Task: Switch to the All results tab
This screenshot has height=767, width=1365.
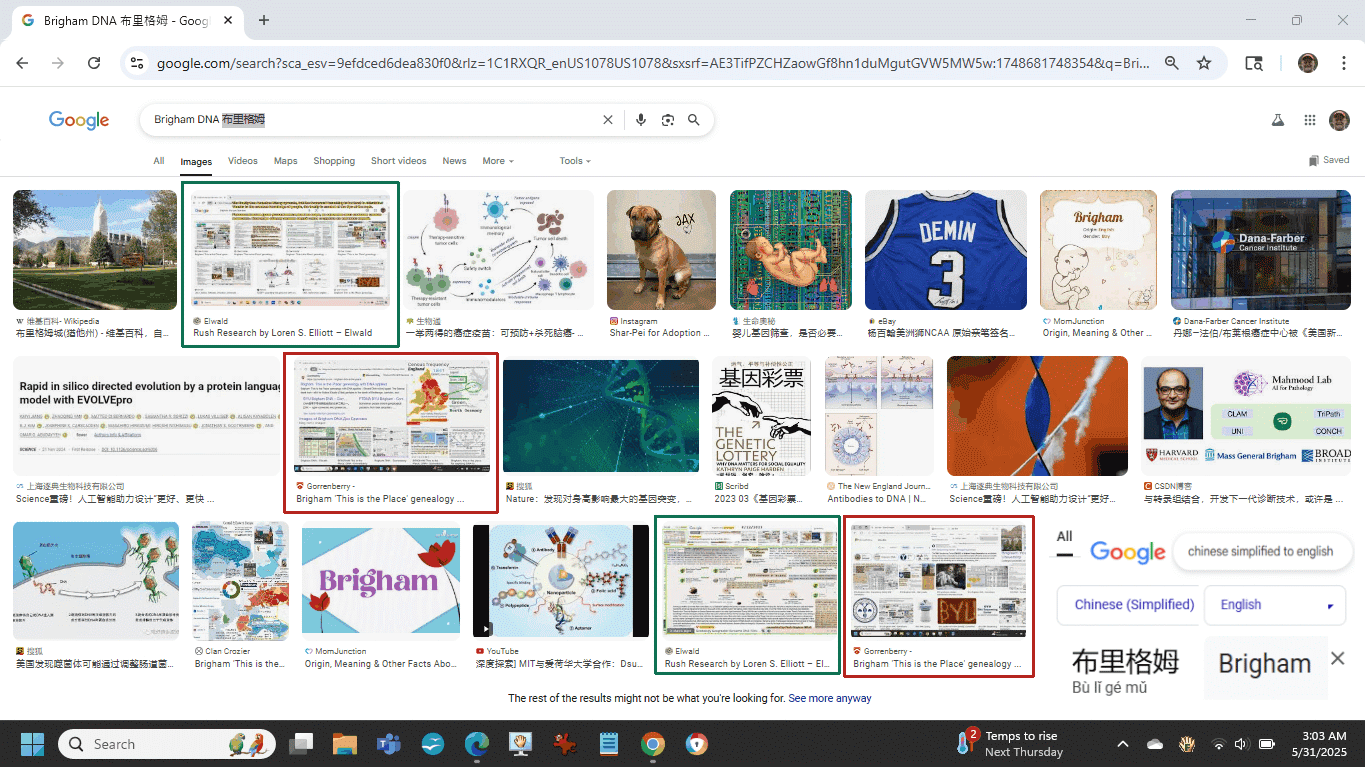Action: (x=159, y=161)
